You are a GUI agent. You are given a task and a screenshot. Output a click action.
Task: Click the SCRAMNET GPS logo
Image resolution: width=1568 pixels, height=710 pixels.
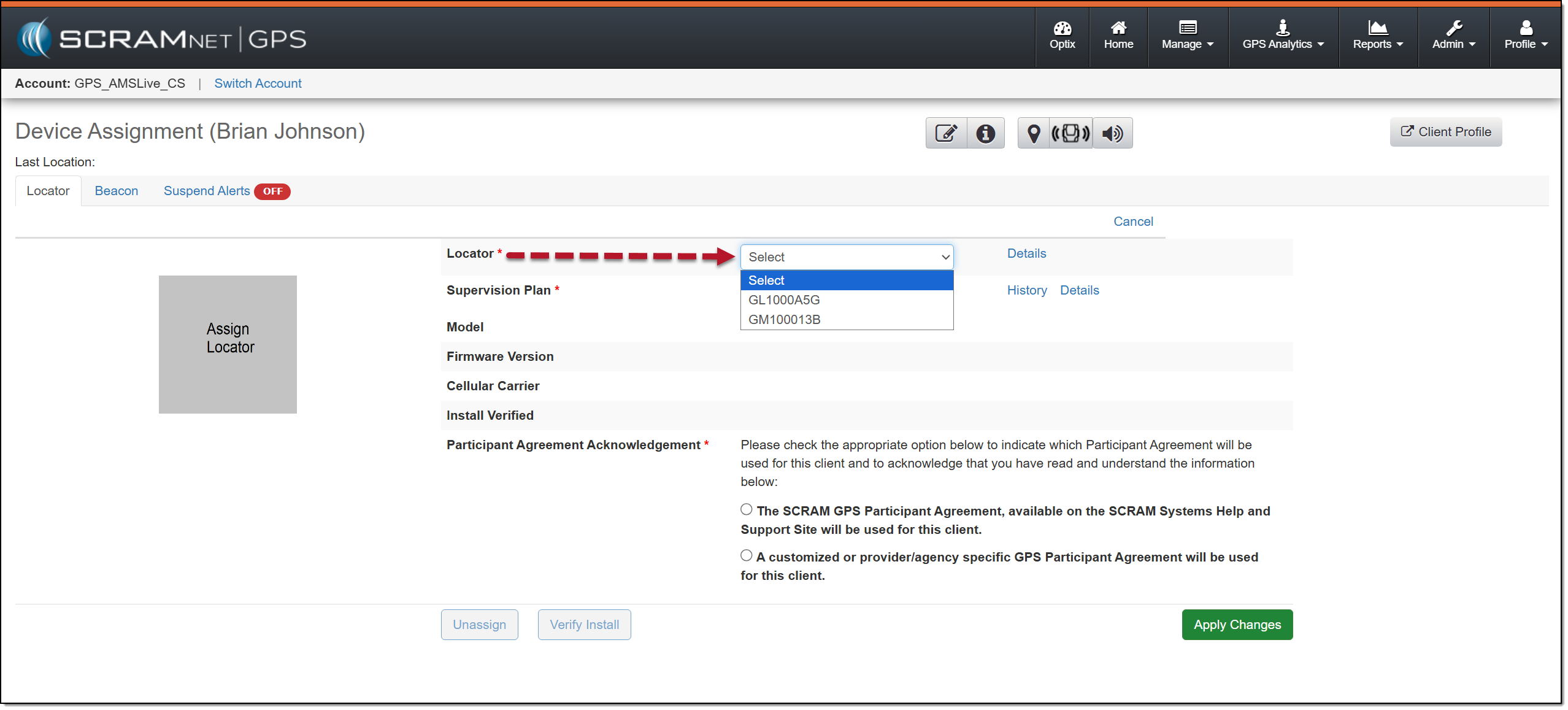[x=162, y=39]
